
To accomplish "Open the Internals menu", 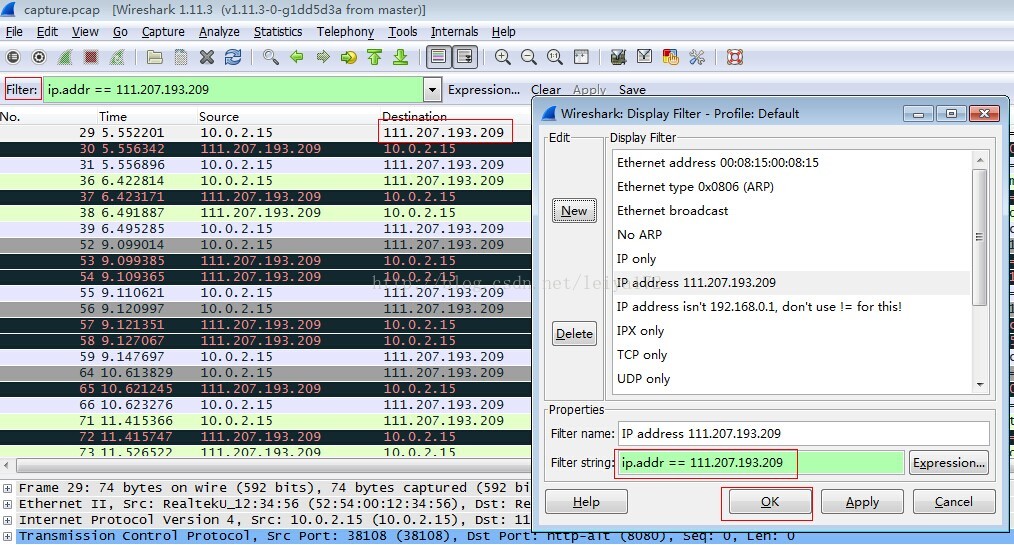I will (455, 32).
